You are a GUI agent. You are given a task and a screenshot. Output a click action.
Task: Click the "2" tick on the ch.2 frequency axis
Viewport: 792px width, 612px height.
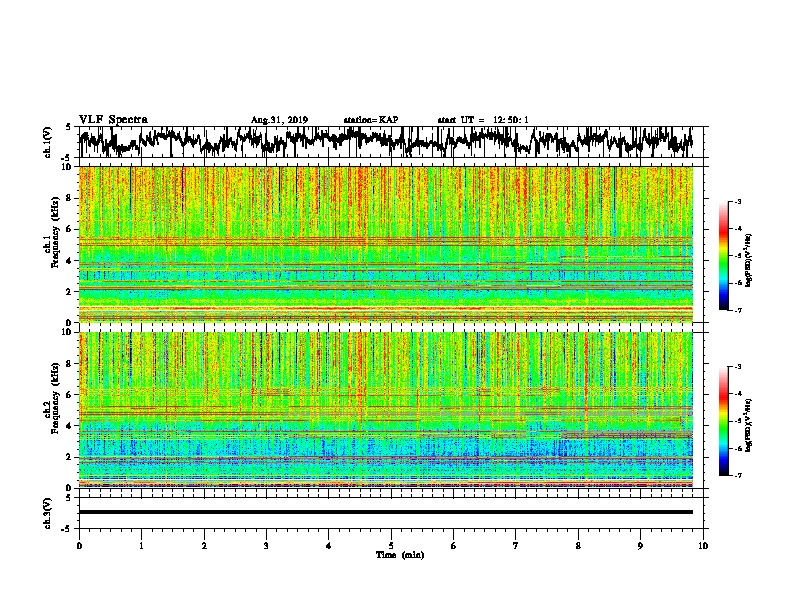click(x=69, y=457)
